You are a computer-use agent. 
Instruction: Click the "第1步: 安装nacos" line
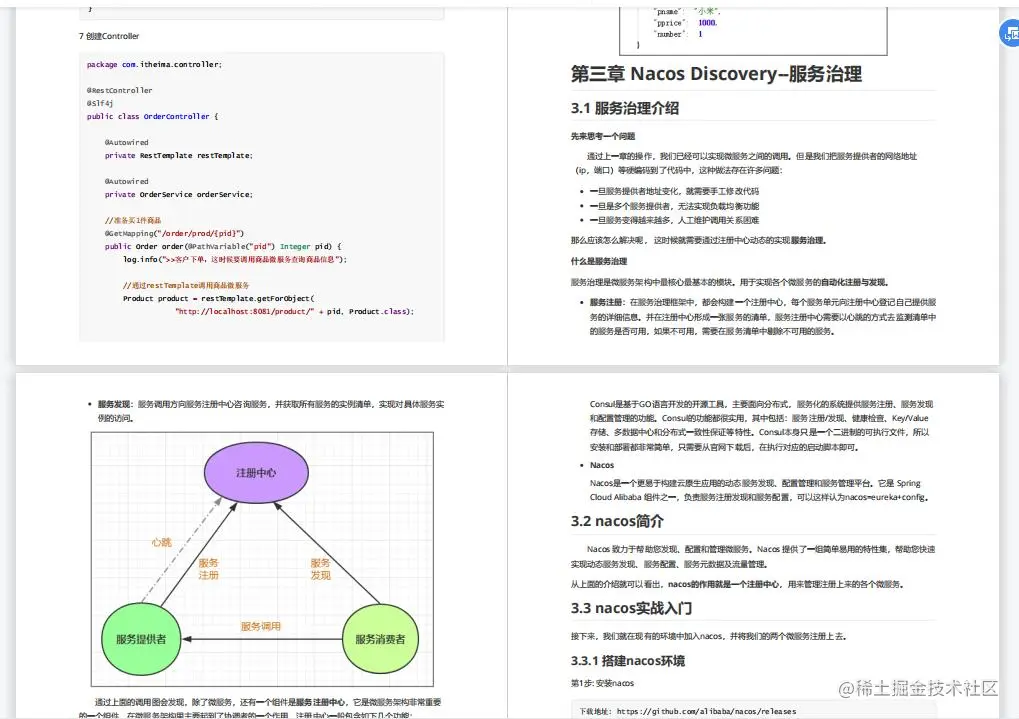[x=602, y=683]
